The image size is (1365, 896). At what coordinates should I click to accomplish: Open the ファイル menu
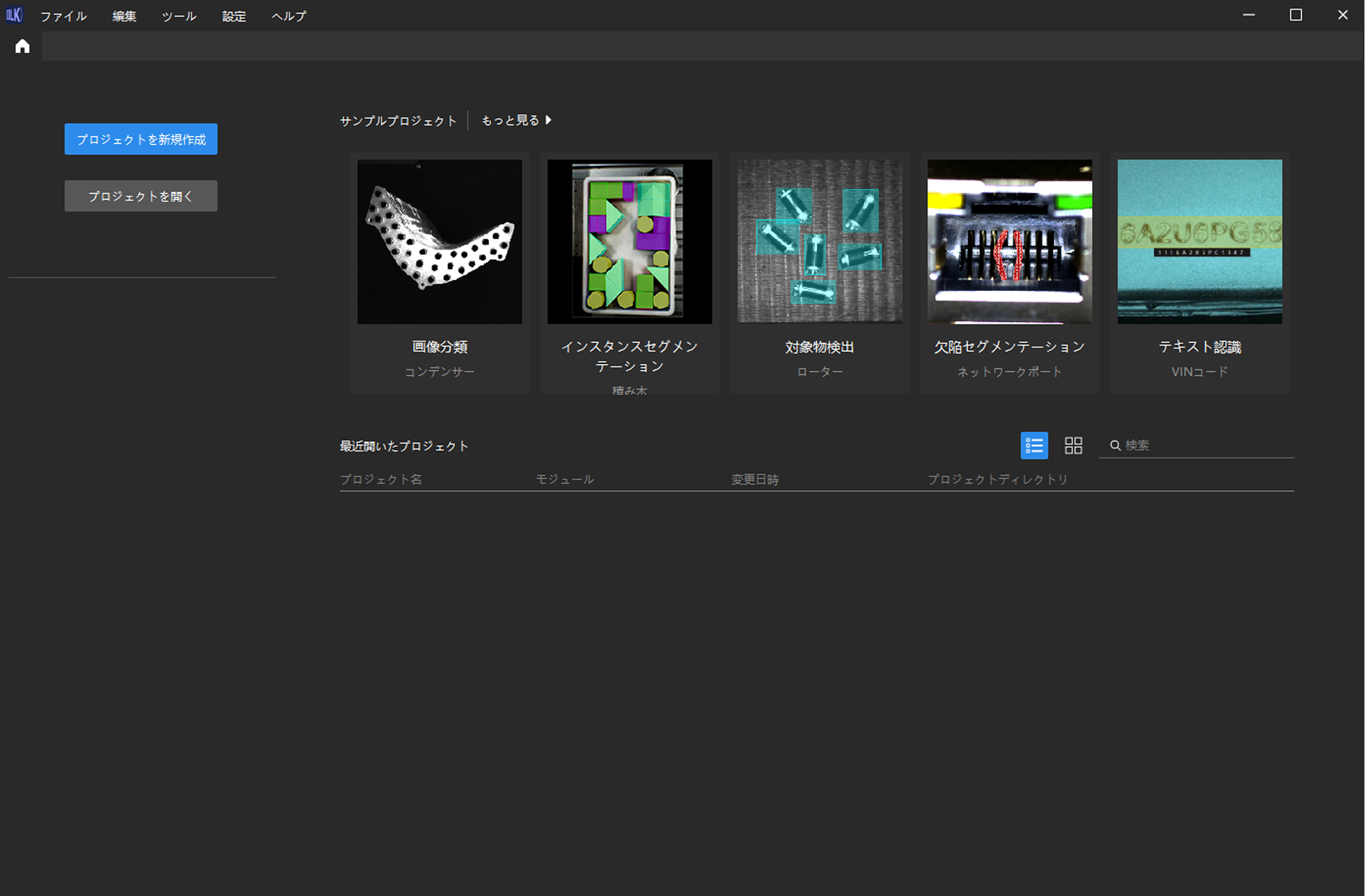tap(63, 16)
